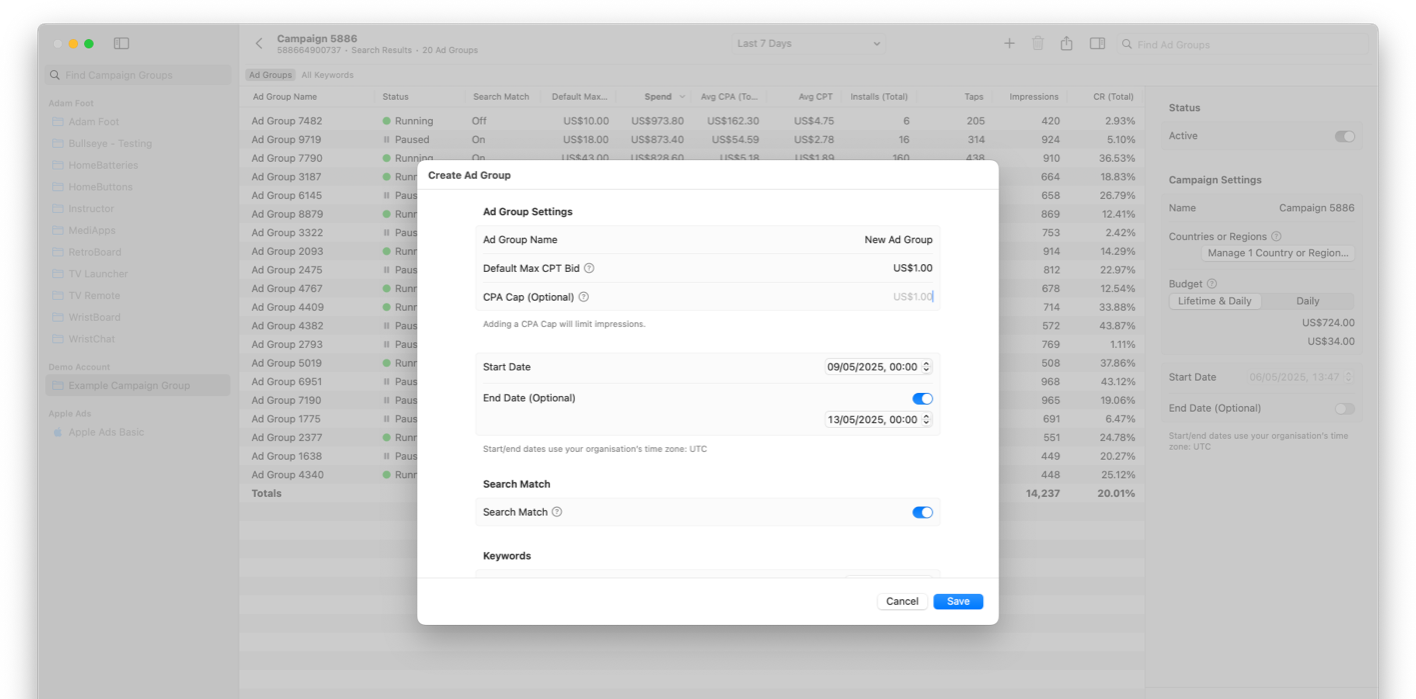
Task: Select the Example Campaign Group folder icon
Action: pyautogui.click(x=58, y=386)
